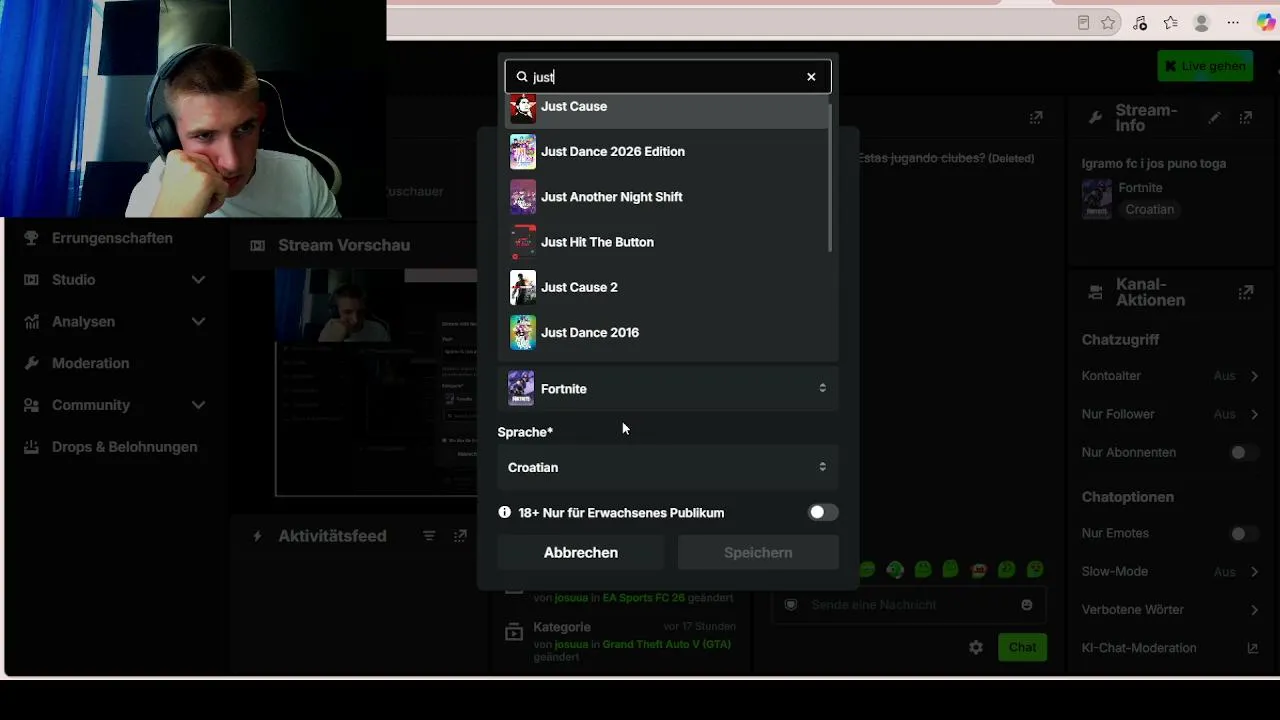Click the Sende eine Nachricht input field
The width and height of the screenshot is (1280, 720).
pyautogui.click(x=910, y=605)
